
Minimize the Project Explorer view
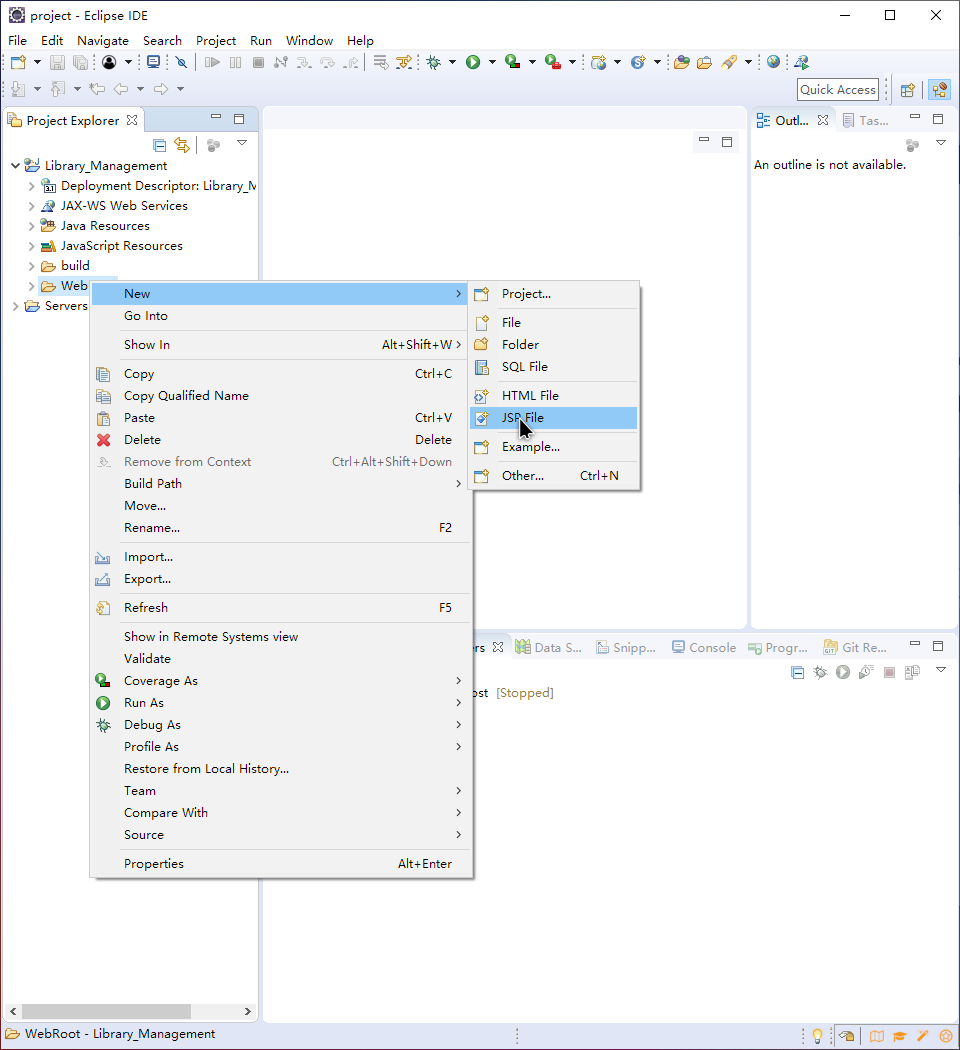[216, 118]
